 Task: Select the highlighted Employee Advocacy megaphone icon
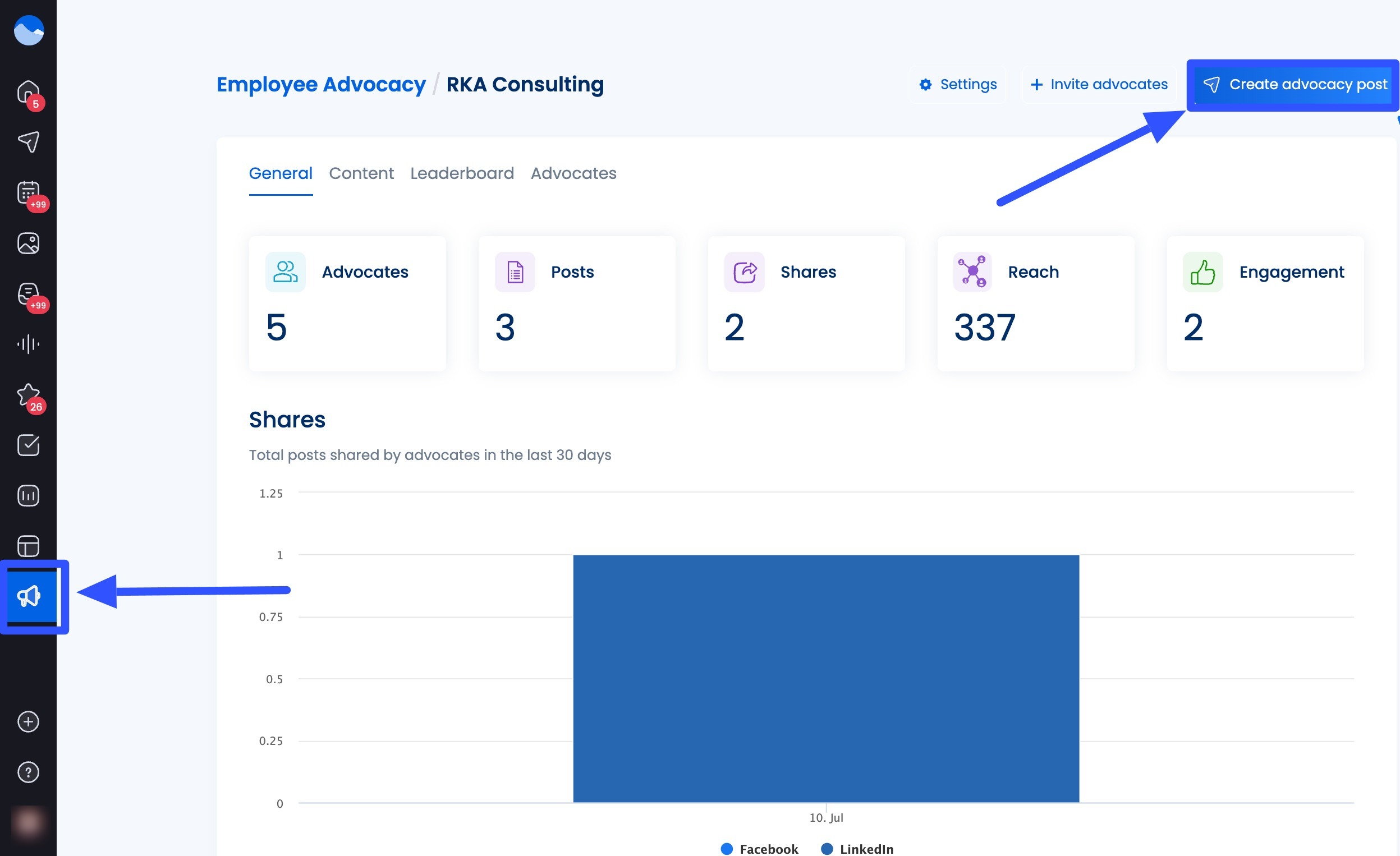[27, 595]
